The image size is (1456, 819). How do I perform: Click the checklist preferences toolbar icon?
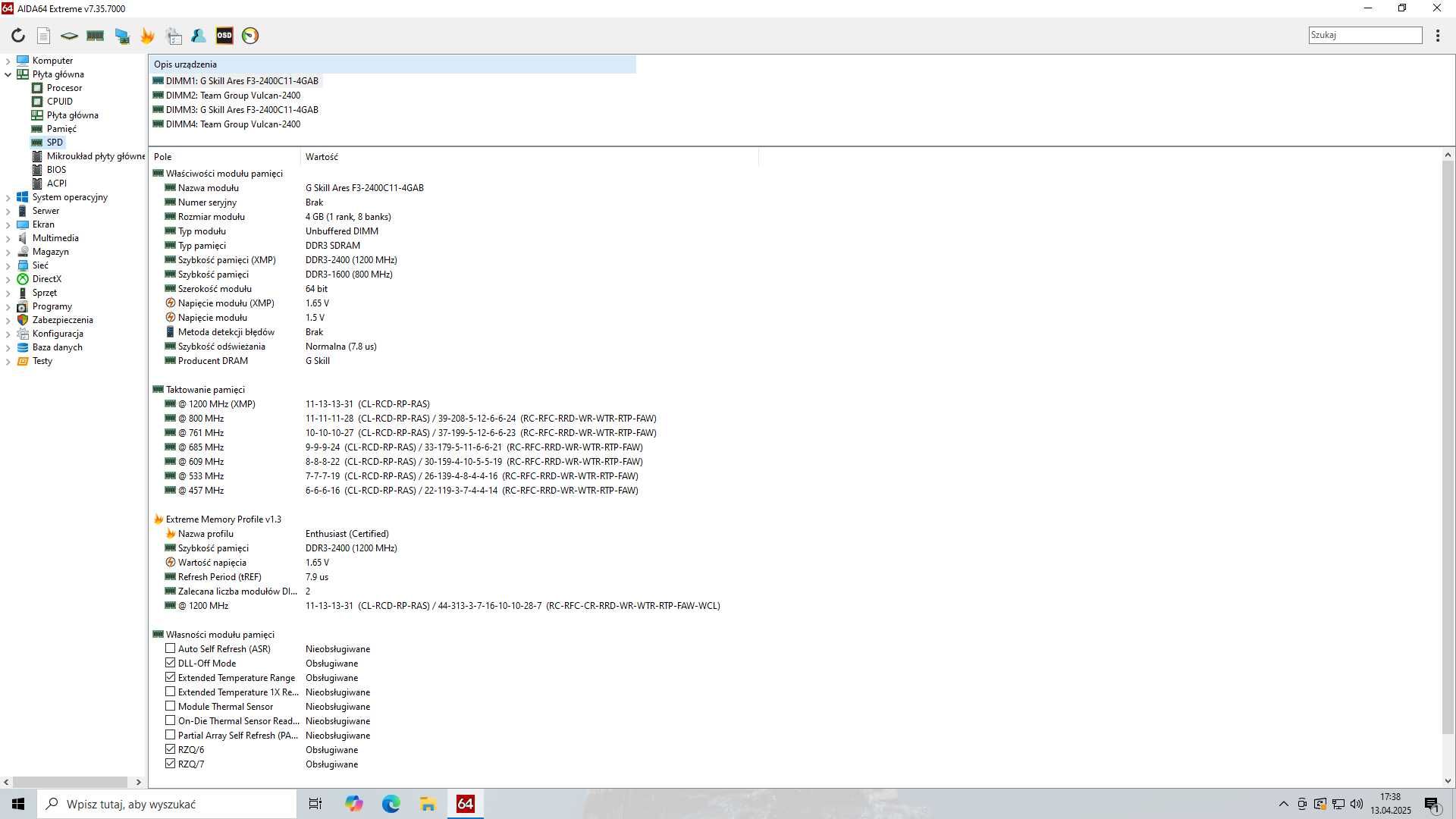click(174, 36)
